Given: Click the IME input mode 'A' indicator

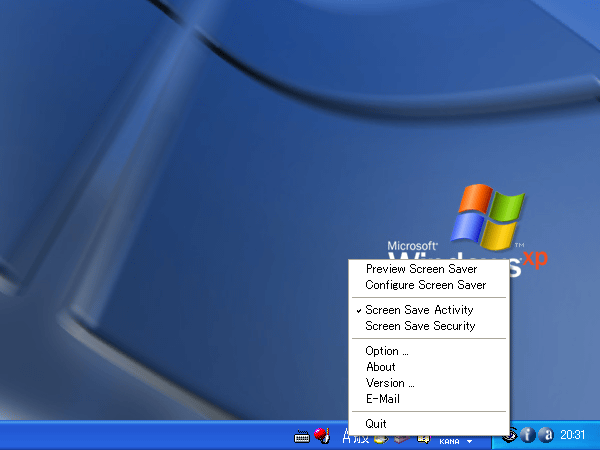Looking at the screenshot, I should click(346, 436).
